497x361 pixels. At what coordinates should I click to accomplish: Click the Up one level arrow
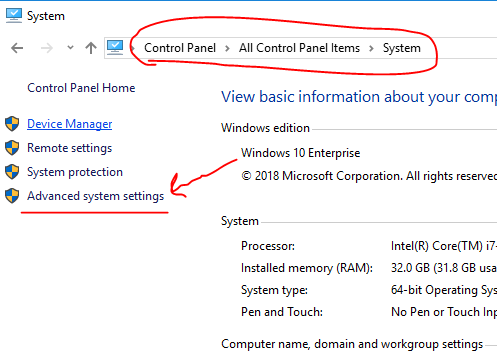click(x=91, y=48)
